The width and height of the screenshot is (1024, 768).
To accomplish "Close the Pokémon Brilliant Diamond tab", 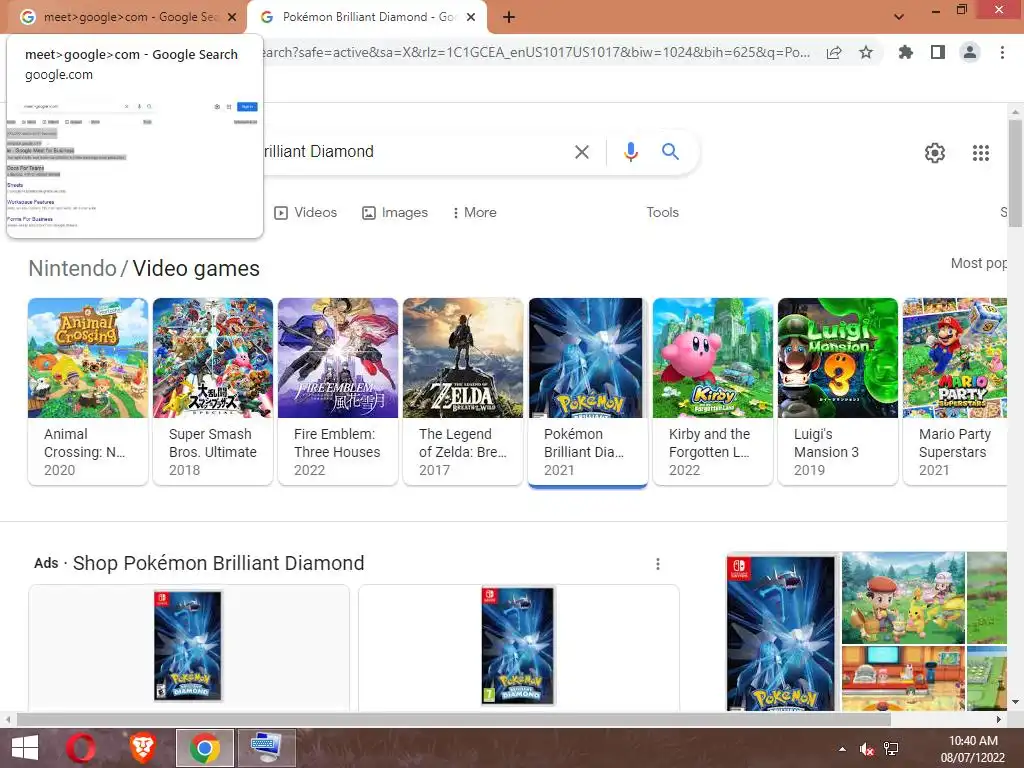I will click(471, 17).
